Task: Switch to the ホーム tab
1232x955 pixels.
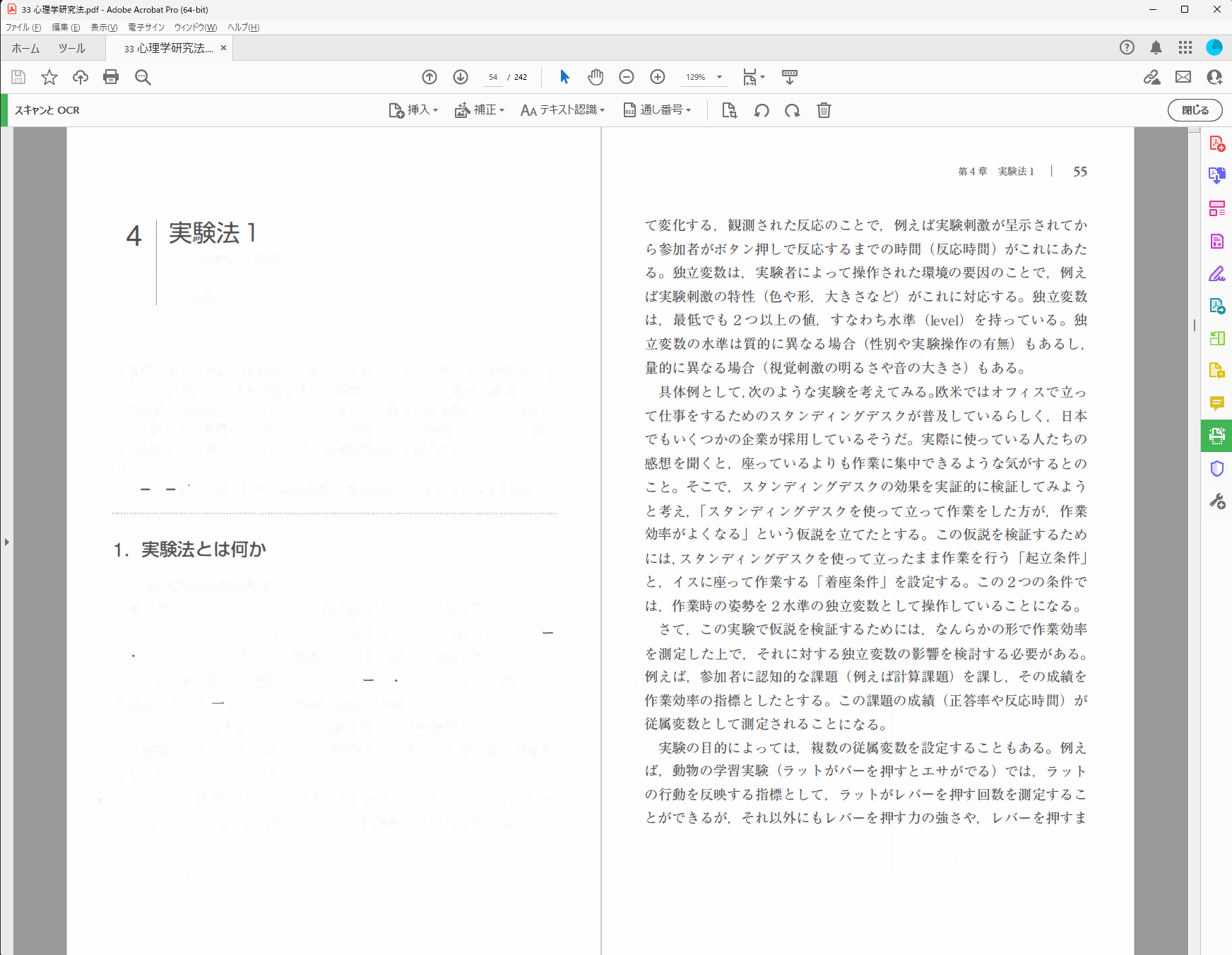Action: 25,48
